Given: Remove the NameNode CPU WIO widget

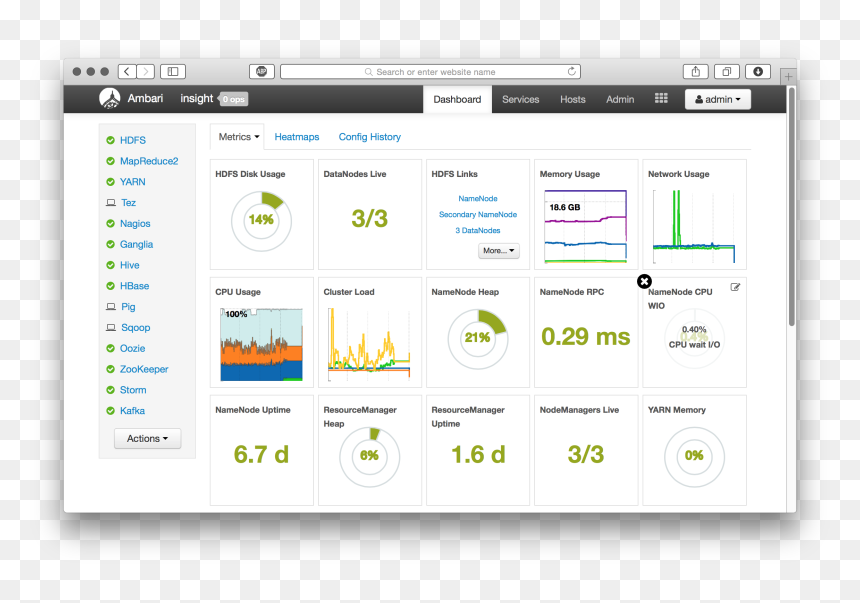Looking at the screenshot, I should pos(644,281).
